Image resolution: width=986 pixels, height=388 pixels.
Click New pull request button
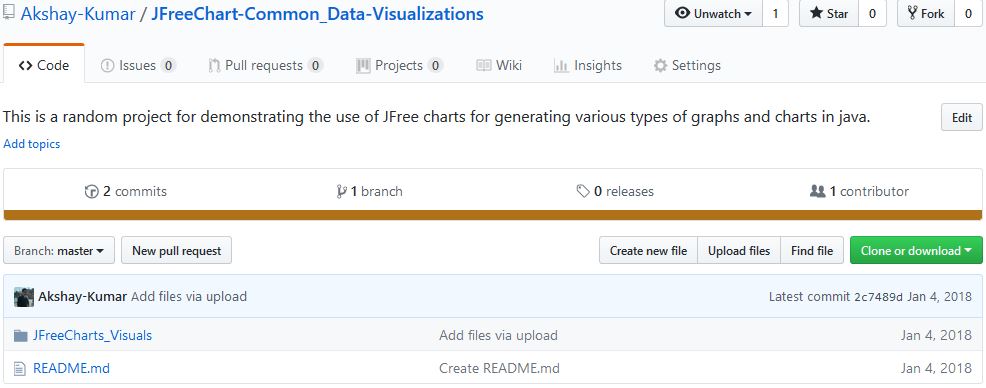point(177,250)
